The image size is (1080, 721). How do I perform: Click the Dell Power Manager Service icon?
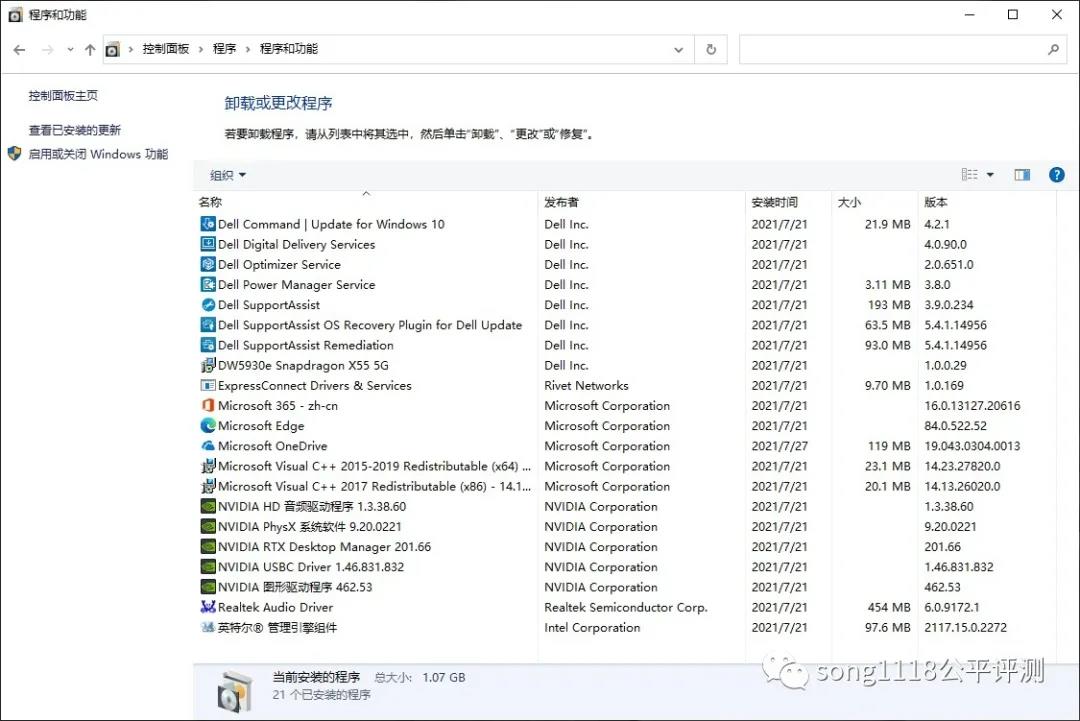[208, 284]
